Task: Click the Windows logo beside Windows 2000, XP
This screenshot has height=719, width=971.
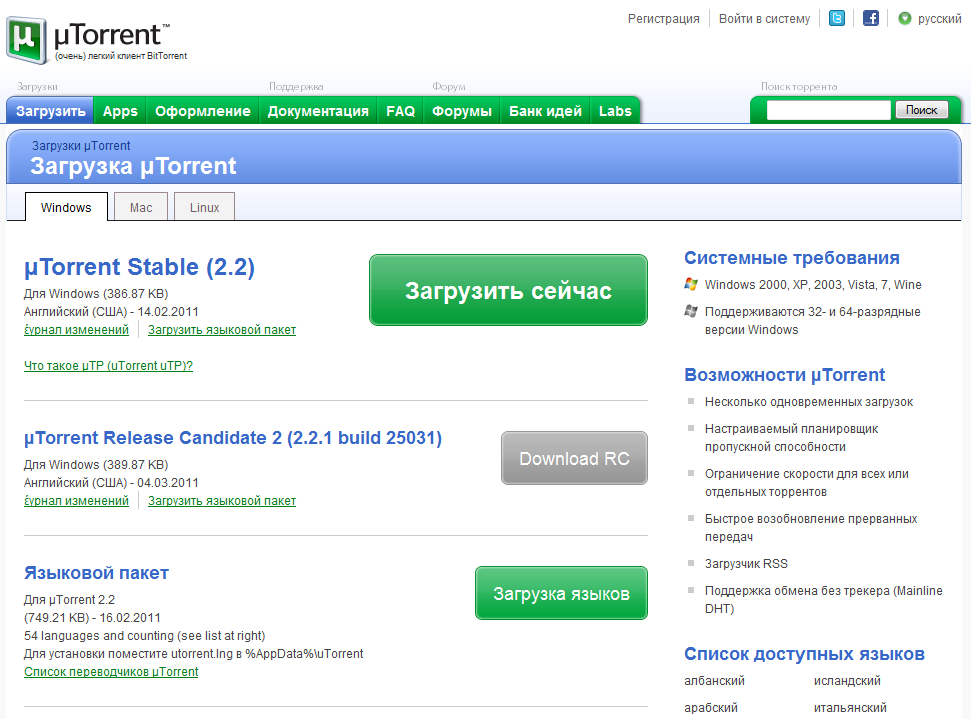Action: tap(691, 284)
